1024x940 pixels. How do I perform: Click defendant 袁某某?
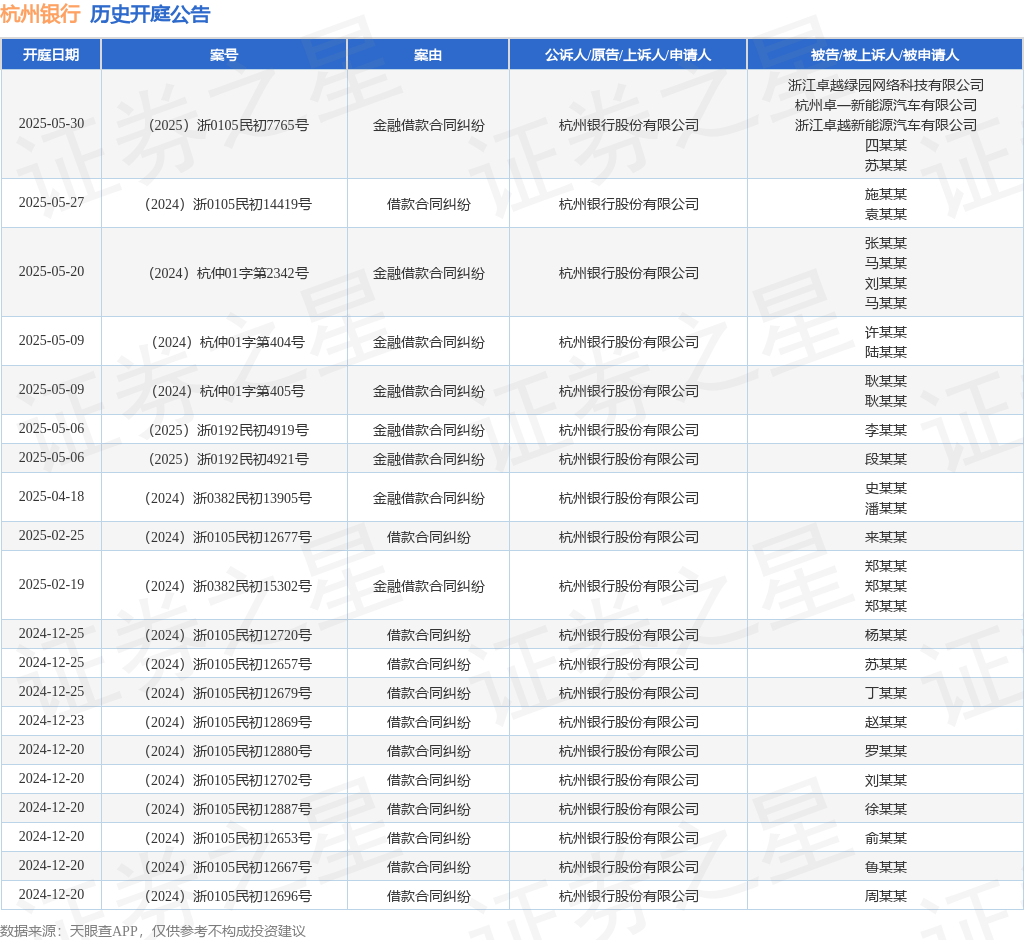click(886, 214)
